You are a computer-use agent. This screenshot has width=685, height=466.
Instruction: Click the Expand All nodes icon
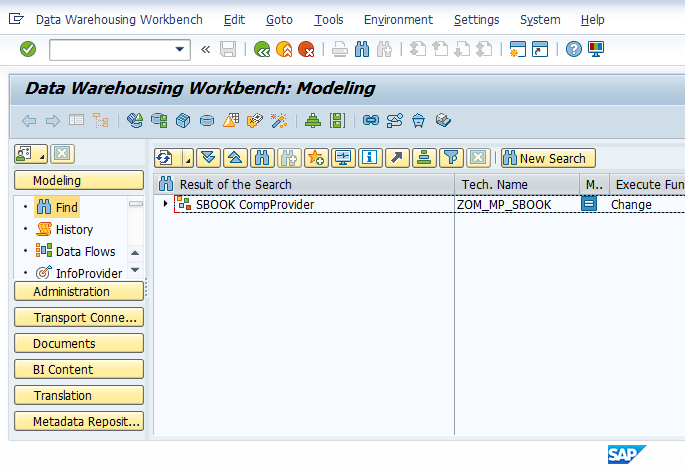tap(208, 158)
